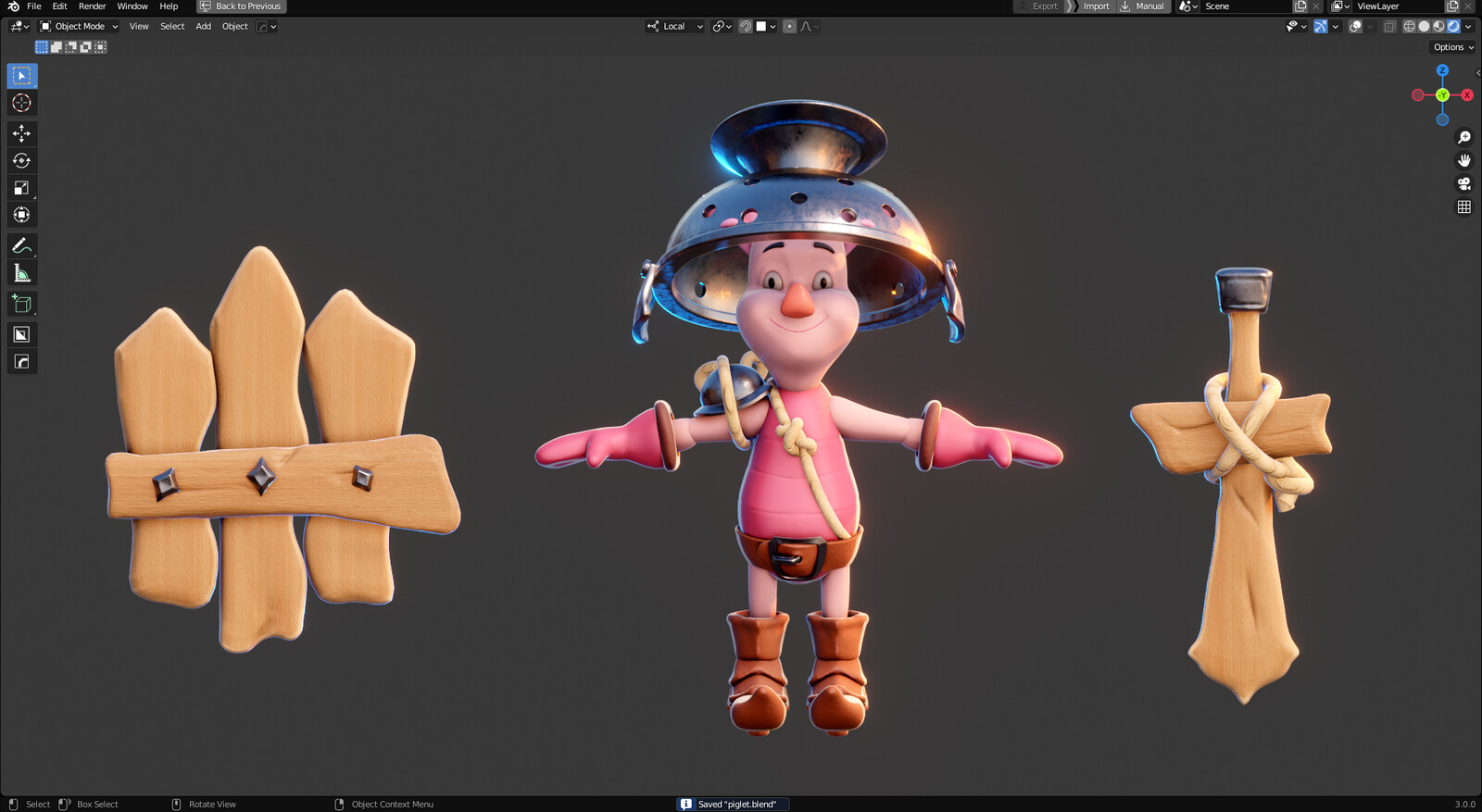Viewport: 1482px width, 812px height.
Task: Open the Add menu
Action: click(203, 27)
